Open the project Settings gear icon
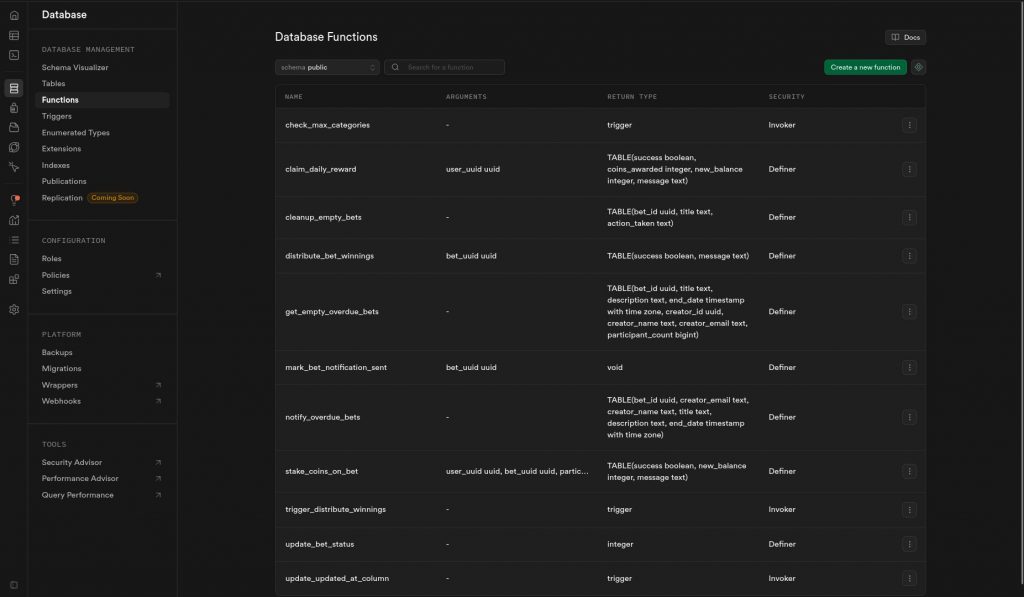1024x597 pixels. [13, 310]
